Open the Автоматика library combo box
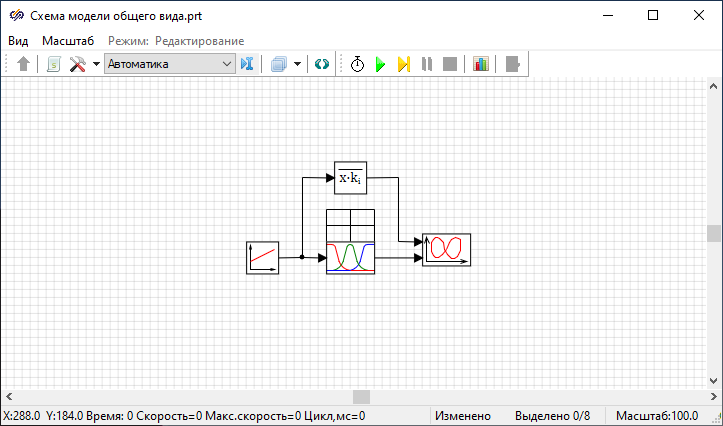 pyautogui.click(x=169, y=64)
